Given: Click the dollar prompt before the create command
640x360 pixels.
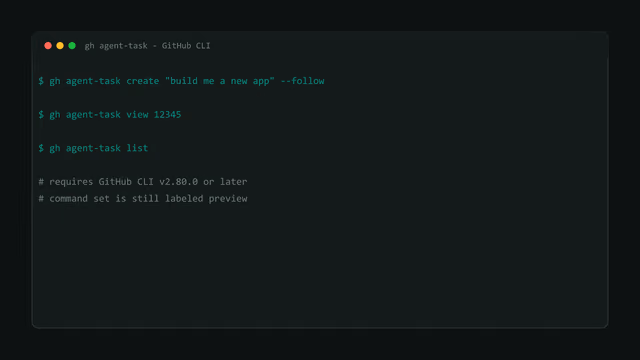Looking at the screenshot, I should [41, 81].
